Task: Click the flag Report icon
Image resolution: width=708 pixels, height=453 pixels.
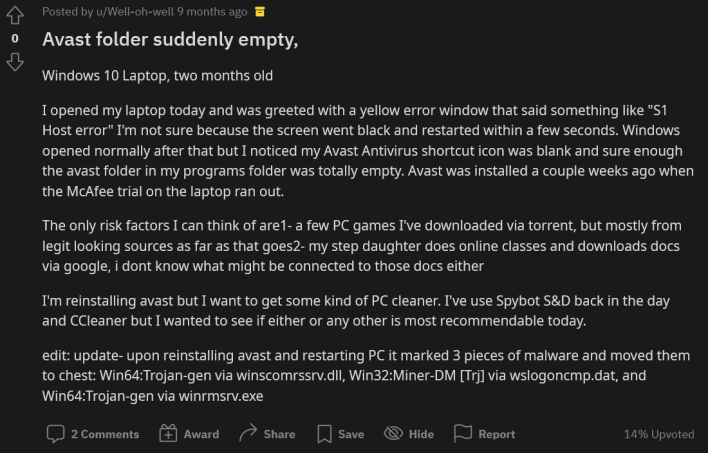Action: (463, 434)
